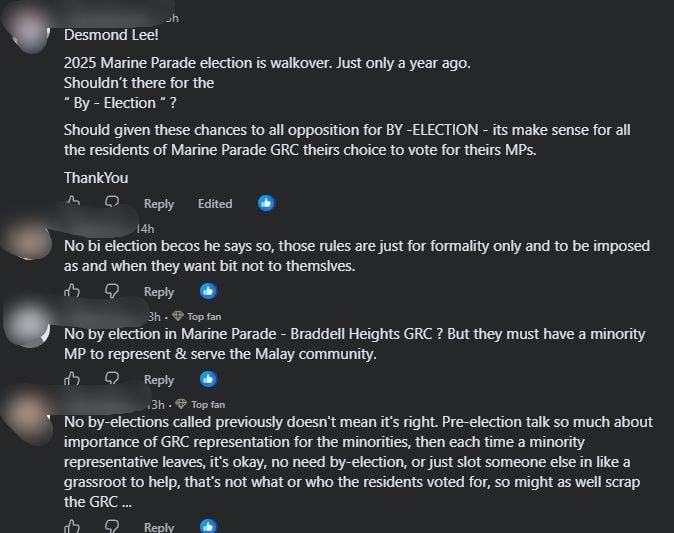Image resolution: width=674 pixels, height=533 pixels.
Task: Reply to the 'No bi election becos' comment
Action: coord(159,292)
